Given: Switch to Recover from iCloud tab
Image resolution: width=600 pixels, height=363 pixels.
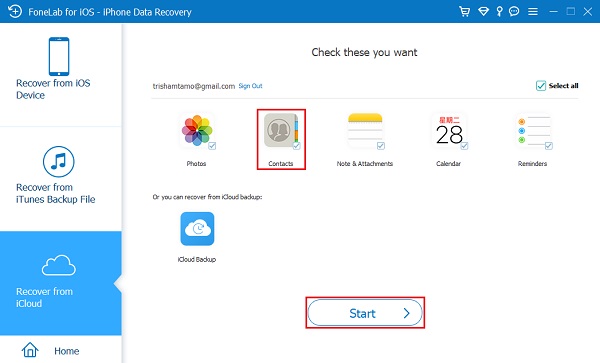Looking at the screenshot, I should tap(60, 283).
